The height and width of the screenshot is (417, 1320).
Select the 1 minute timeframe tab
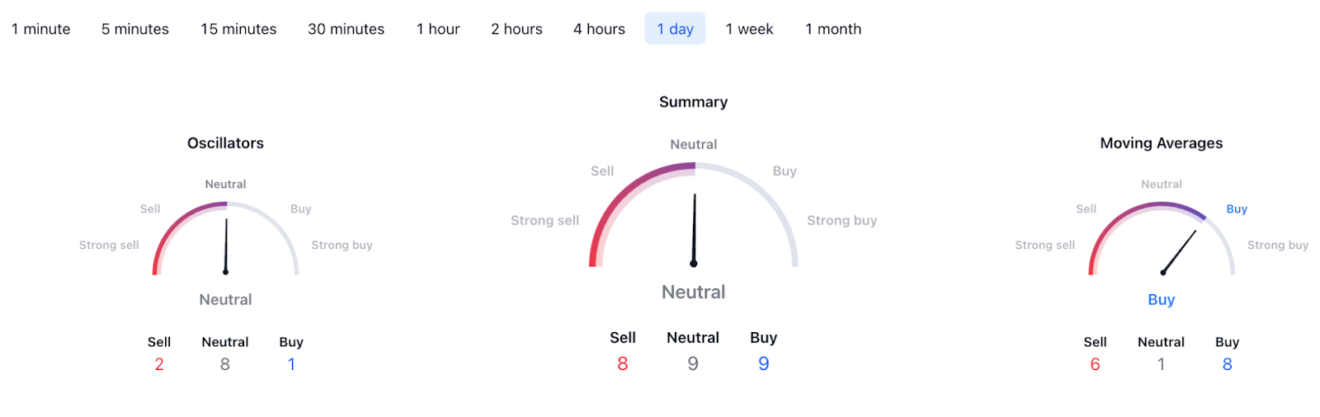(x=41, y=29)
